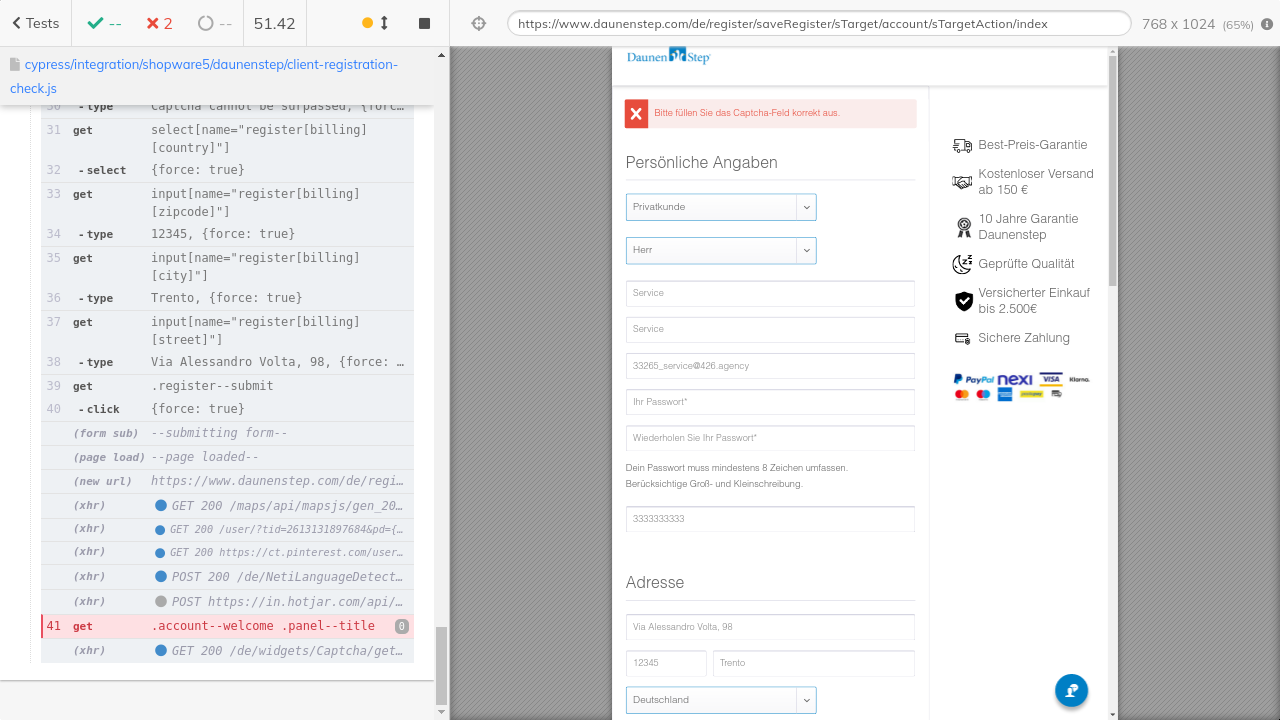
Task: Click the Best-Preis-Garantie truck icon
Action: click(962, 146)
